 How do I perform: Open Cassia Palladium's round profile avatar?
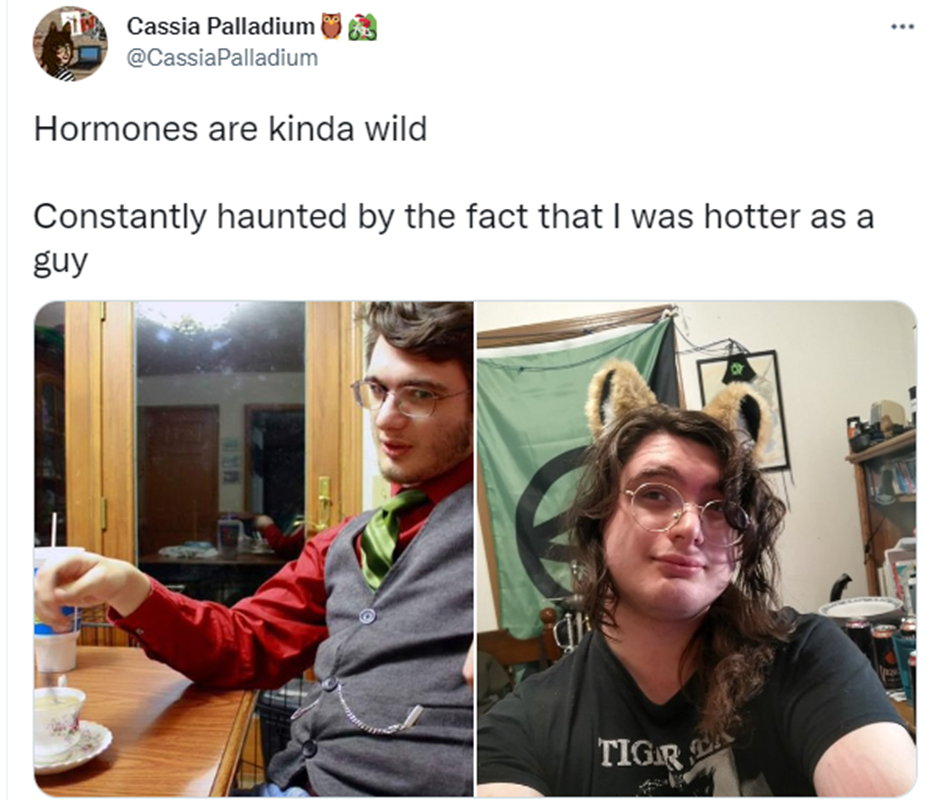(70, 44)
